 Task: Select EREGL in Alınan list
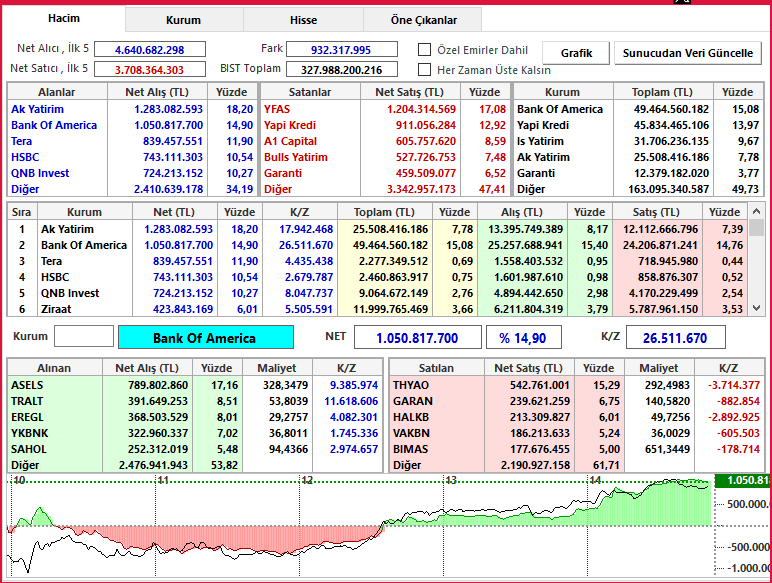pyautogui.click(x=28, y=417)
